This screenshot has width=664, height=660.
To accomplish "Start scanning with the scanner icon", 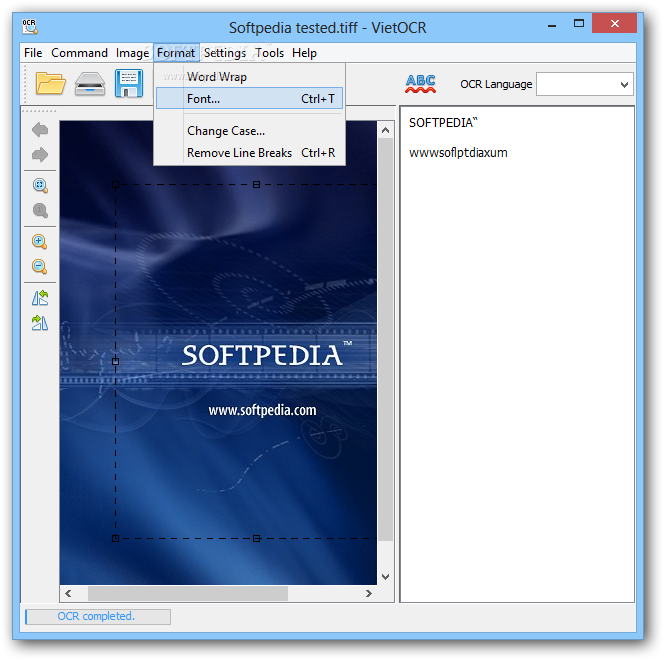I will (90, 83).
